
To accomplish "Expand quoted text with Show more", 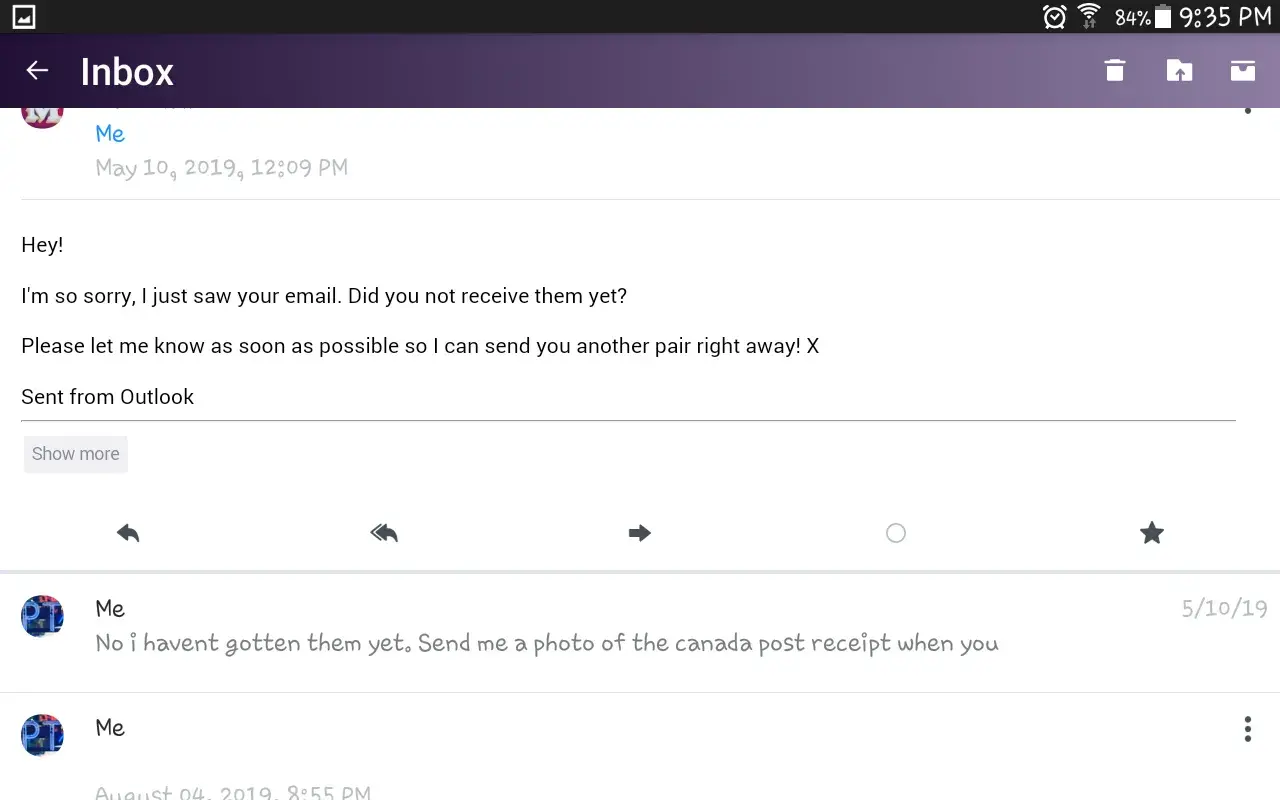I will pyautogui.click(x=76, y=454).
